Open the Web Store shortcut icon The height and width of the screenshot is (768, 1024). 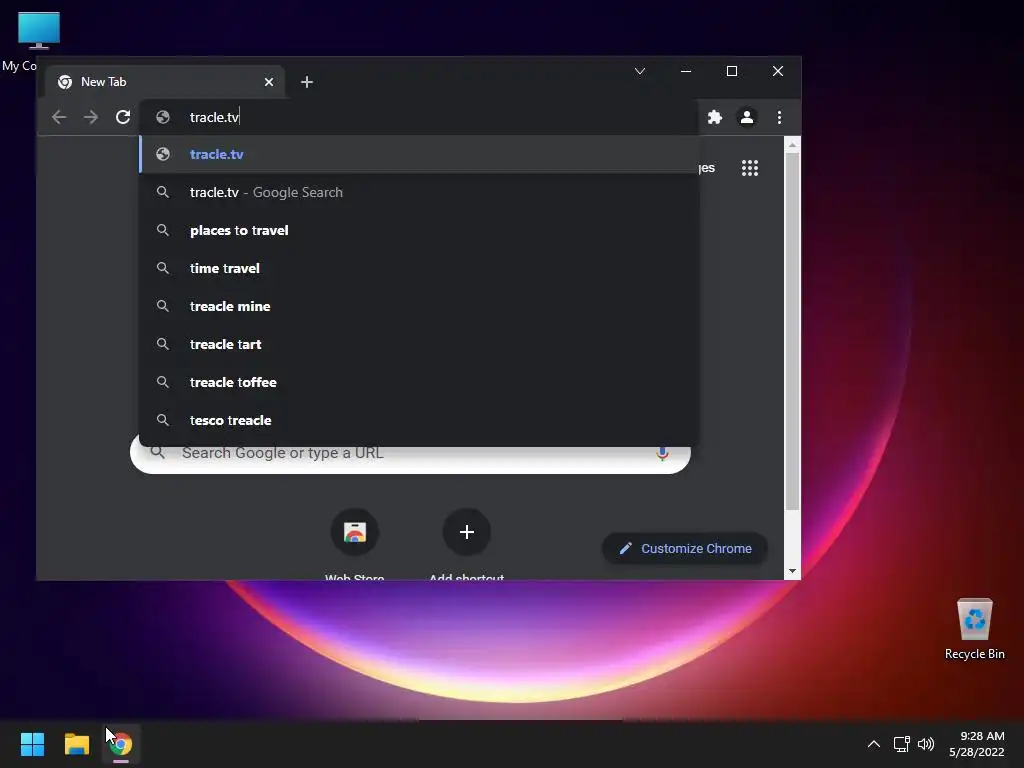[x=355, y=532]
